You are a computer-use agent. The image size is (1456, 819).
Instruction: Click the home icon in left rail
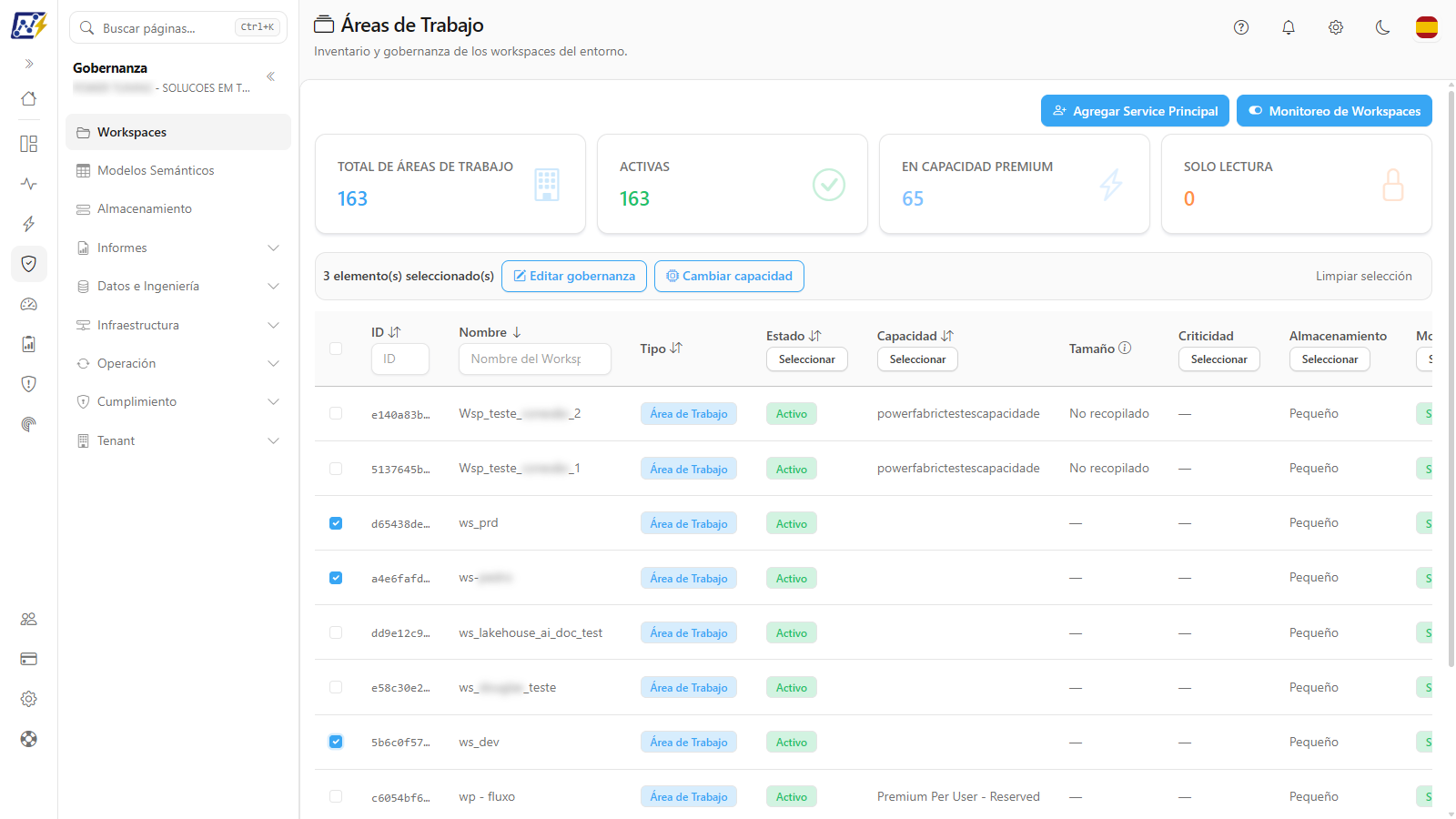pyautogui.click(x=29, y=98)
